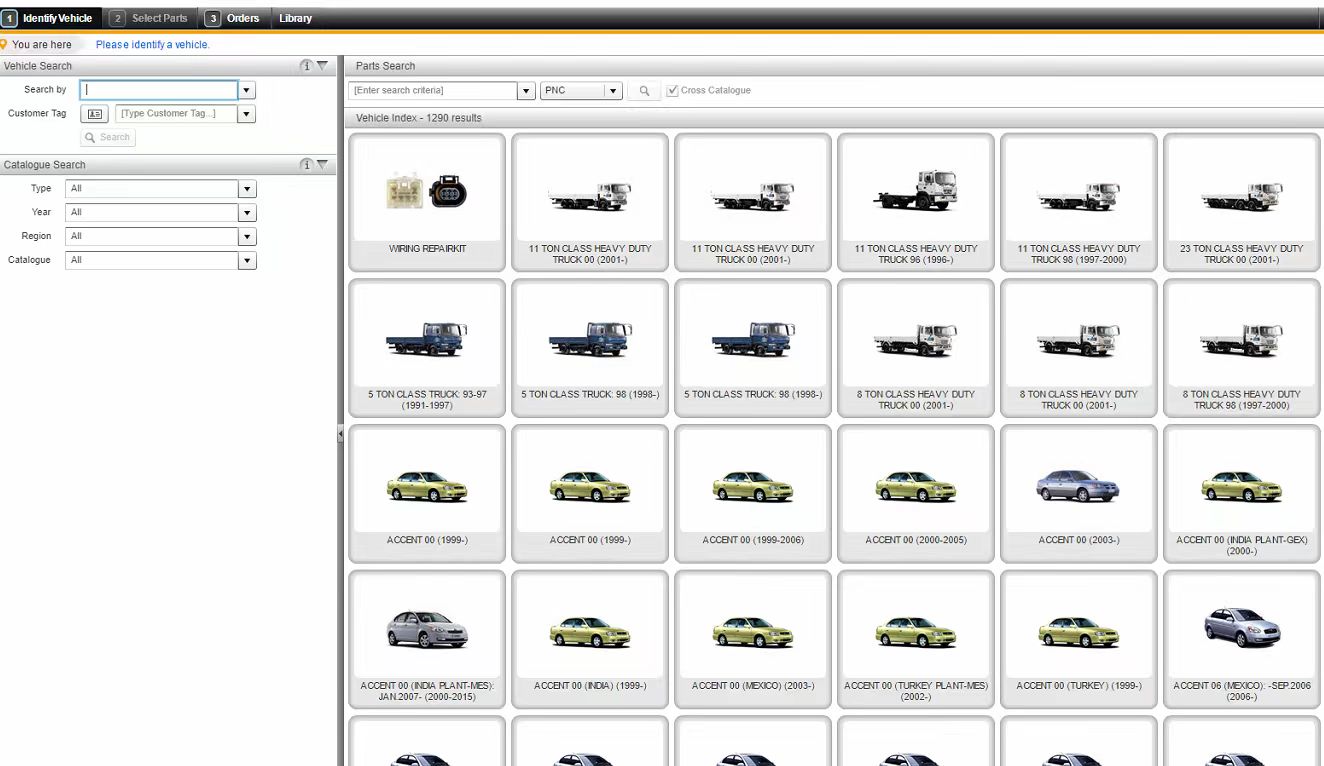This screenshot has width=1324, height=766.
Task: Select Accent 00 Turkey Plant-MES thumbnail
Action: pos(916,640)
